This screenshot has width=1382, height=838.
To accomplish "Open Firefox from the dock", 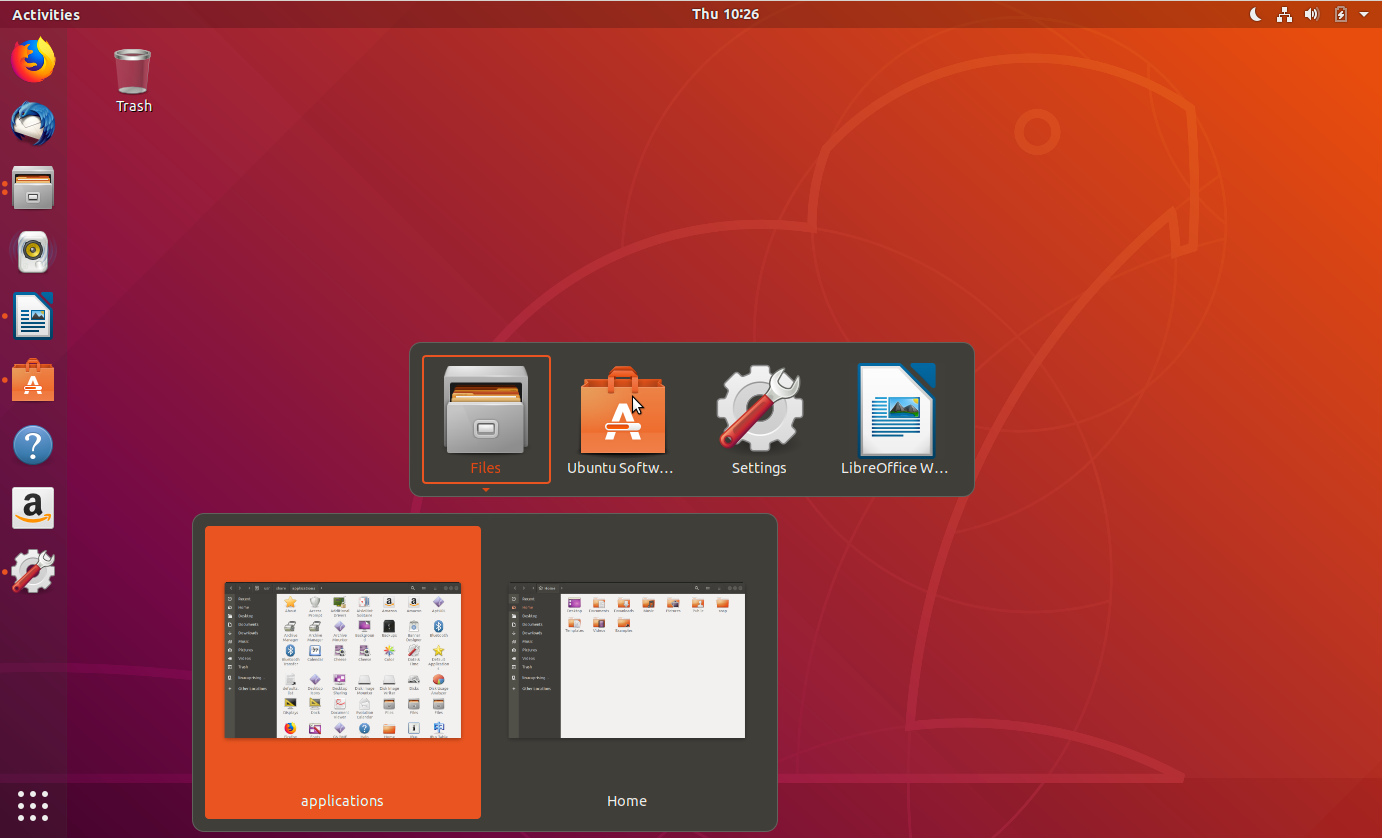I will point(33,60).
